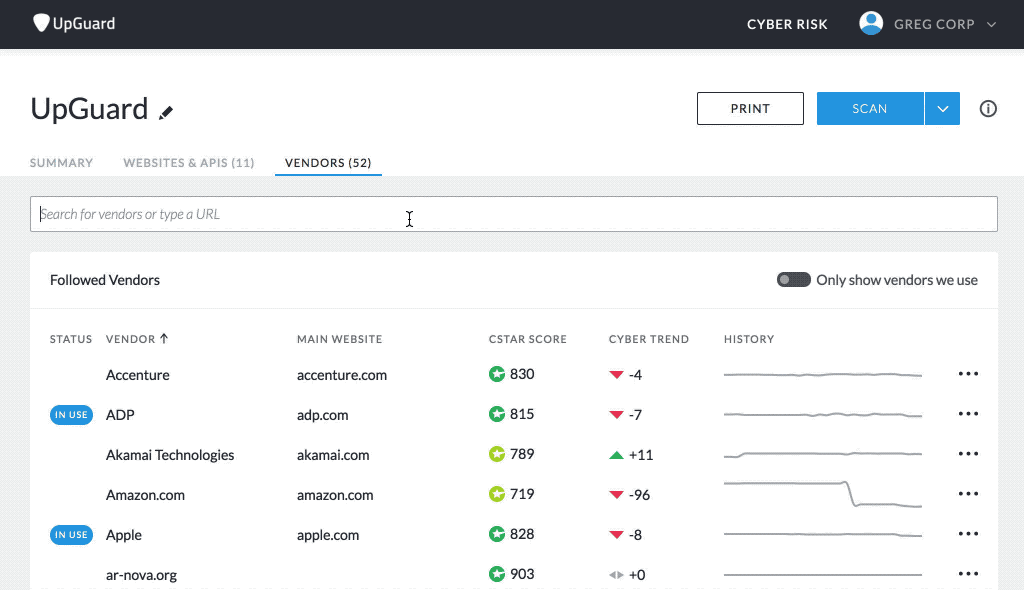The height and width of the screenshot is (590, 1024).
Task: Sort by the Cyber Trend column header
Action: pyautogui.click(x=648, y=339)
